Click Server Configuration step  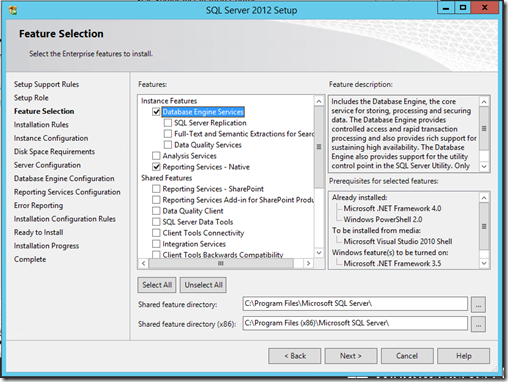point(47,165)
